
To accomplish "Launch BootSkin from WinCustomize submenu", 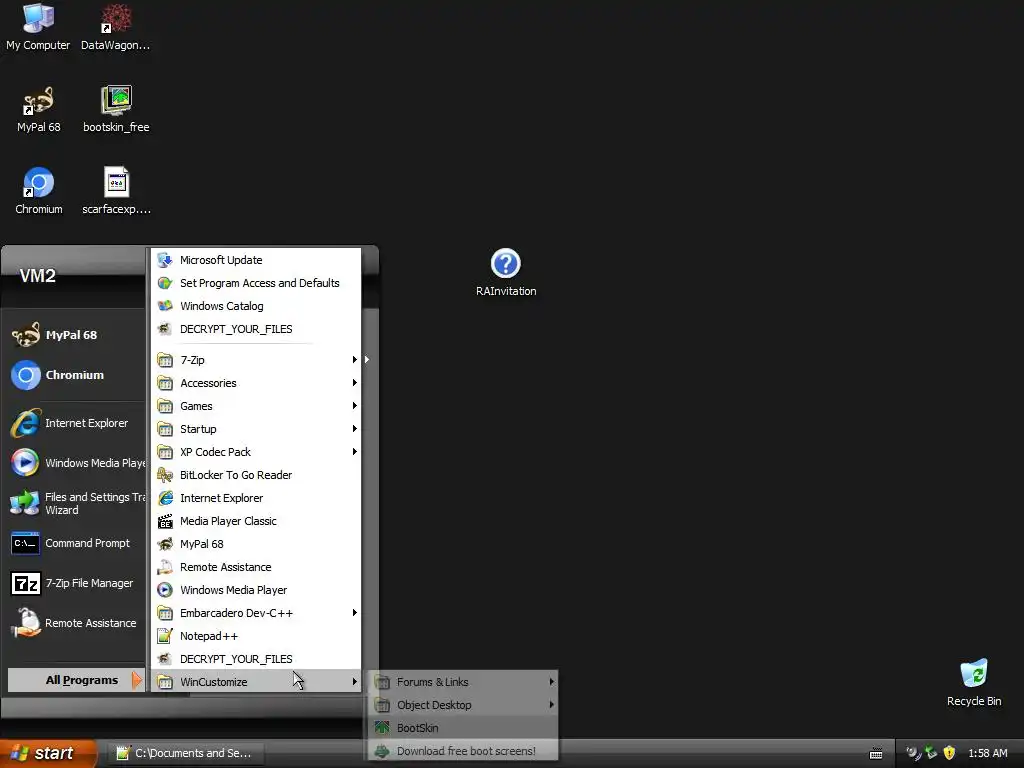I will pyautogui.click(x=464, y=728).
